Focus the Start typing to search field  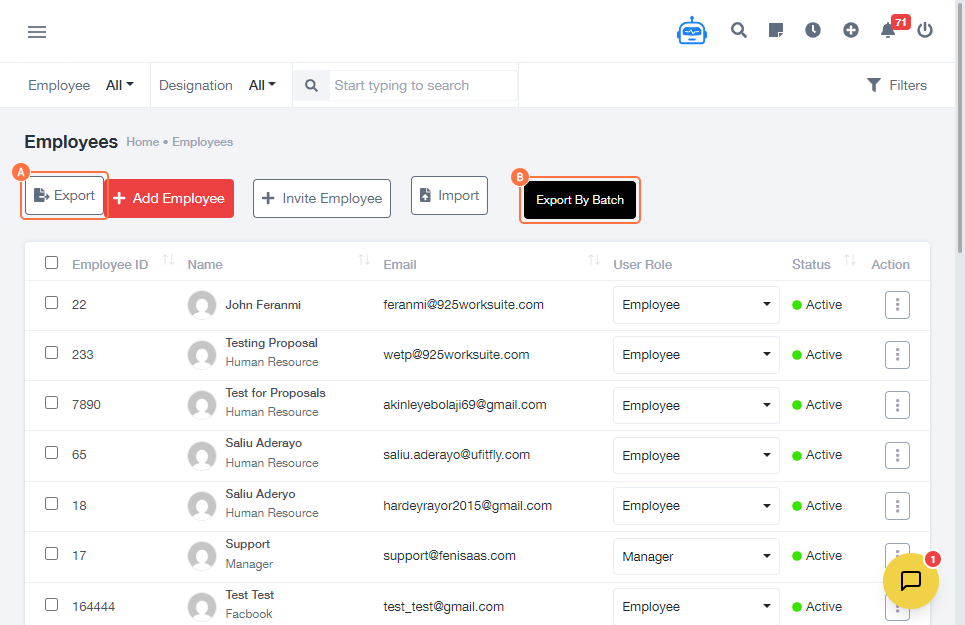(x=424, y=85)
